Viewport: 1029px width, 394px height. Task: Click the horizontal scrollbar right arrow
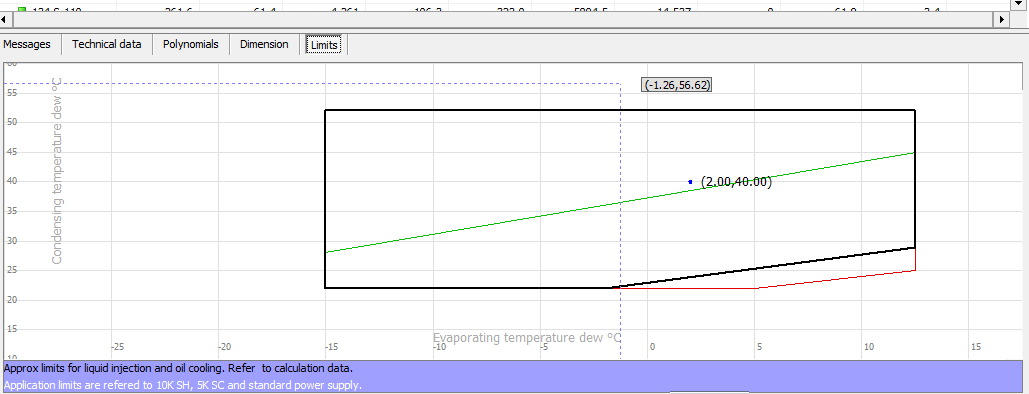pyautogui.click(x=1001, y=20)
